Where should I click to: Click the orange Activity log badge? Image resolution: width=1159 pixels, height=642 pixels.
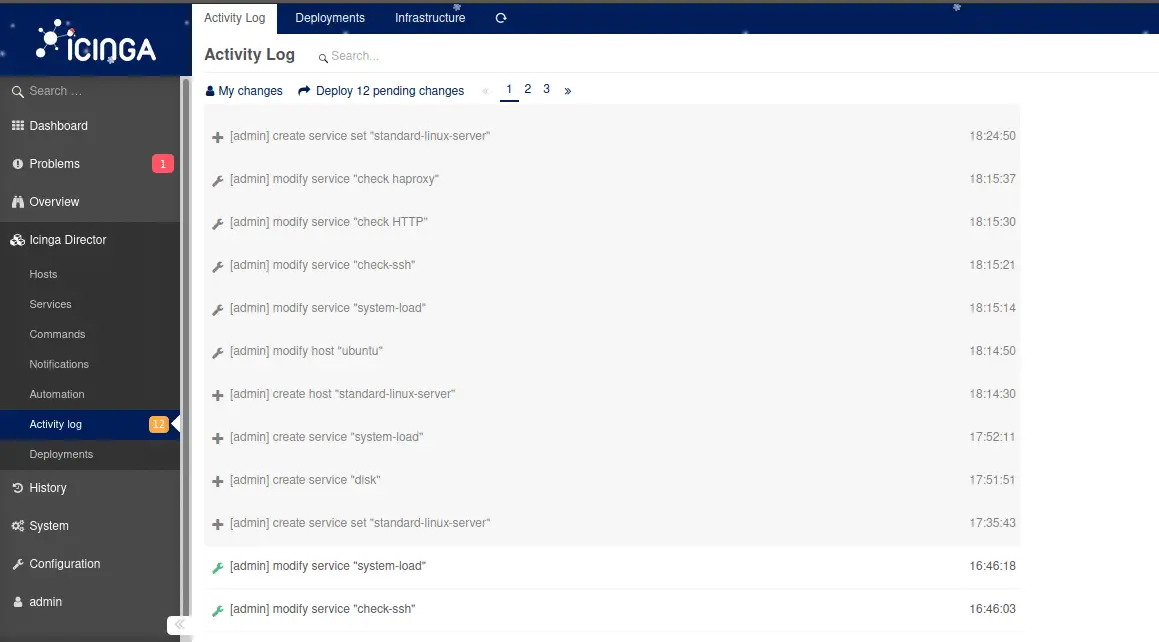[x=158, y=424]
